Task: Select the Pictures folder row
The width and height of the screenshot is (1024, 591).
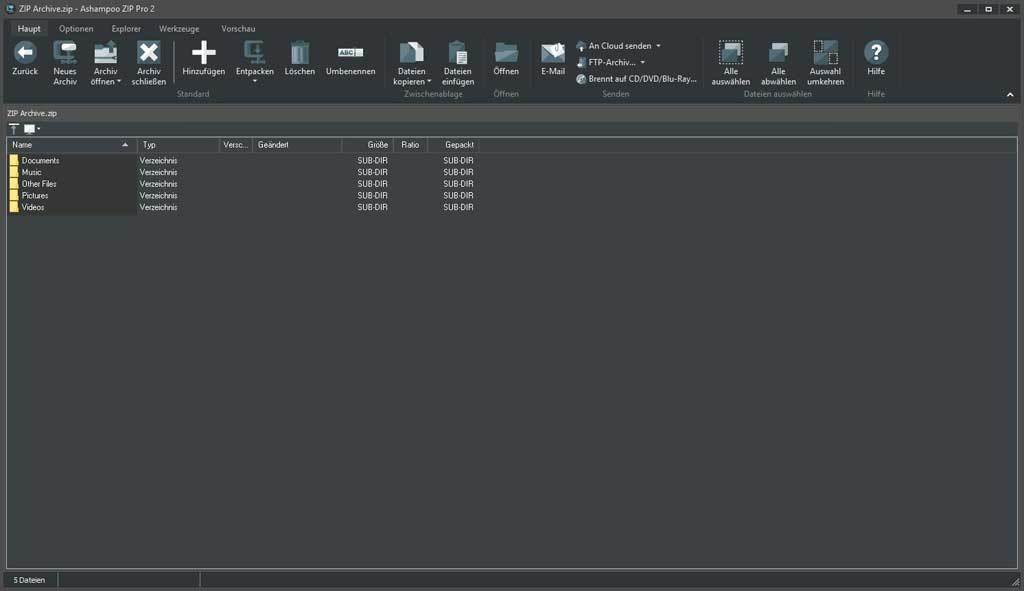Action: point(243,196)
